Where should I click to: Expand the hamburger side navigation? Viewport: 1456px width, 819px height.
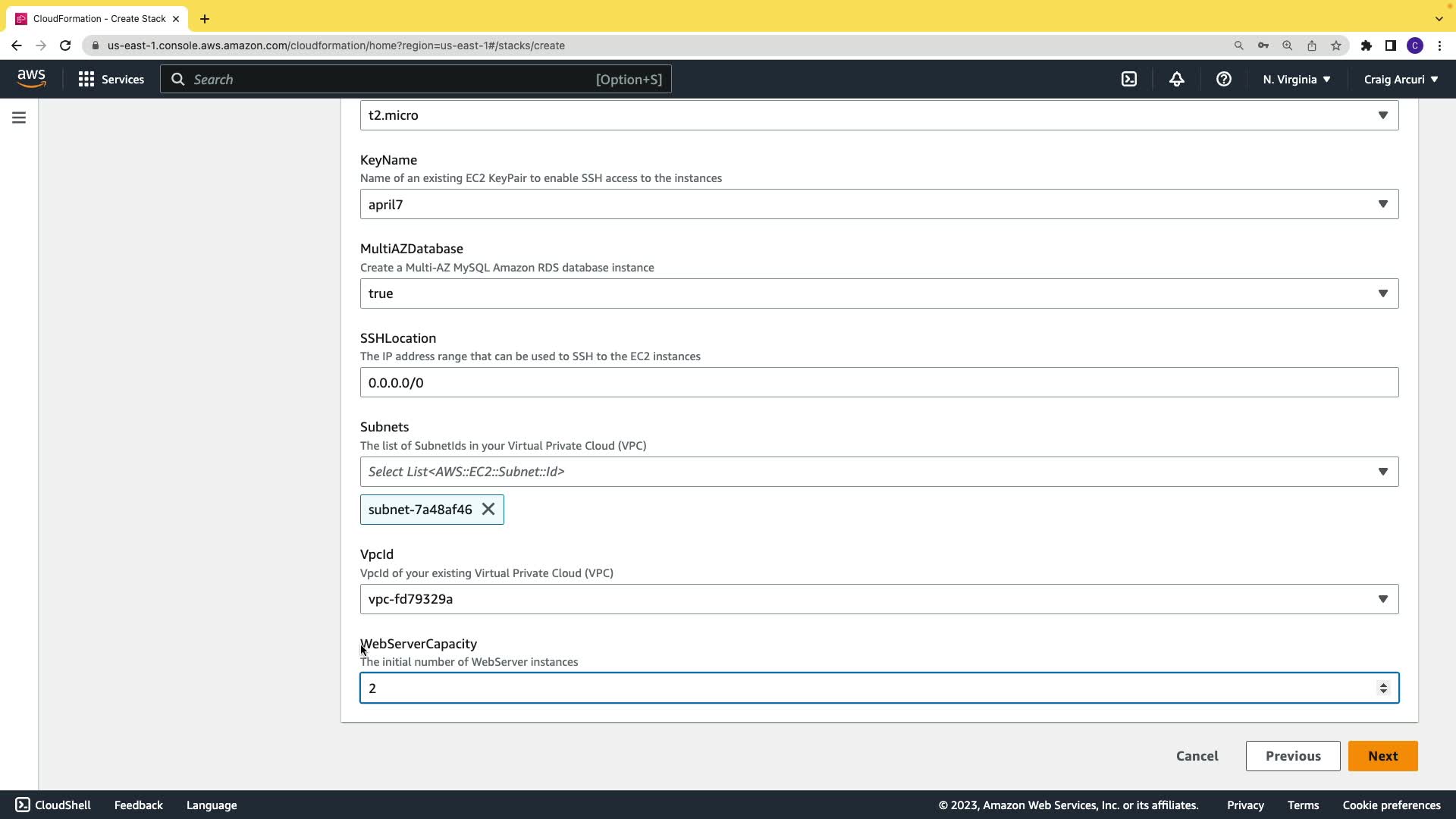pyautogui.click(x=19, y=118)
